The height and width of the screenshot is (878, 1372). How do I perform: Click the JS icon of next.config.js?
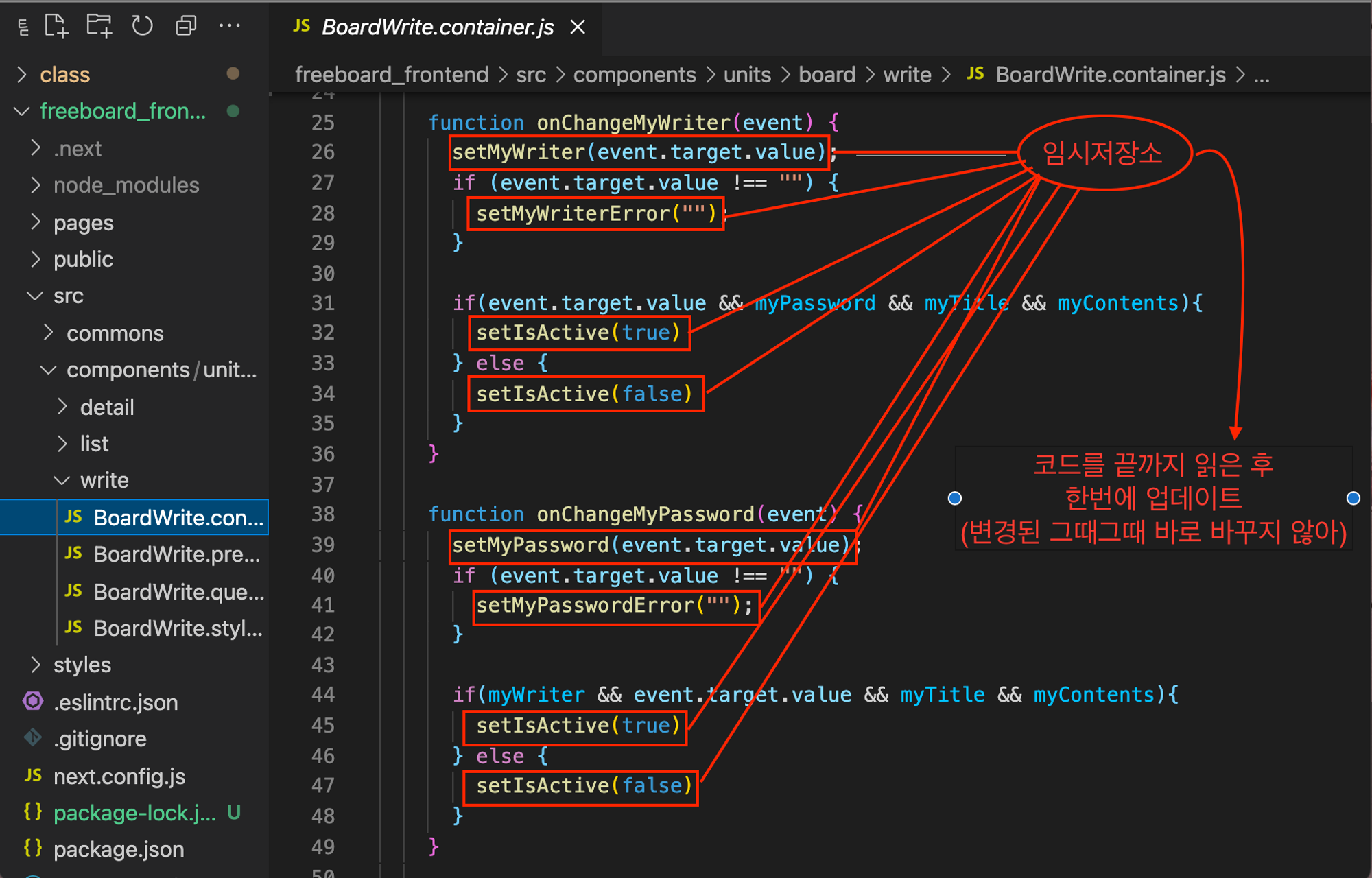tap(33, 775)
